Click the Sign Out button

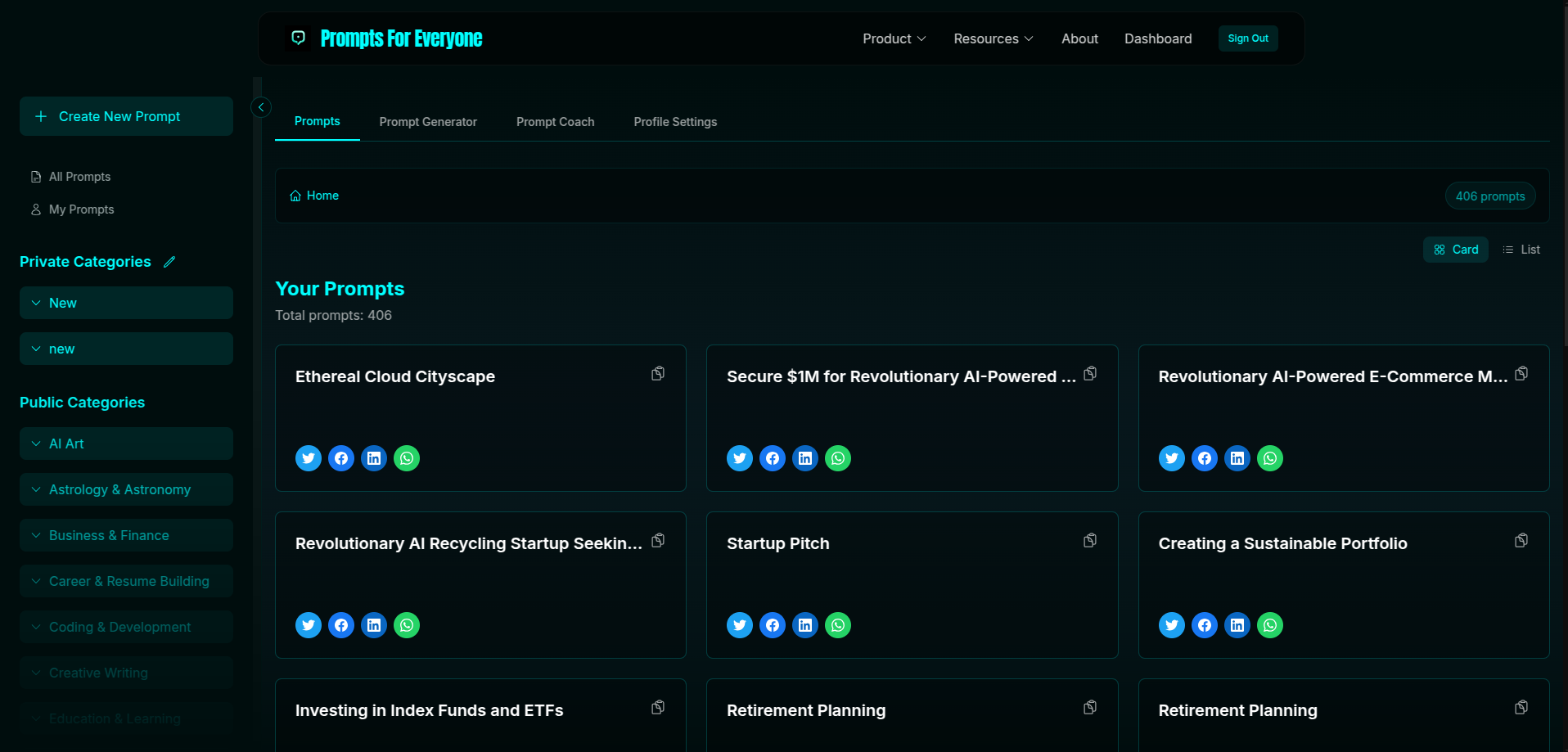(1248, 38)
